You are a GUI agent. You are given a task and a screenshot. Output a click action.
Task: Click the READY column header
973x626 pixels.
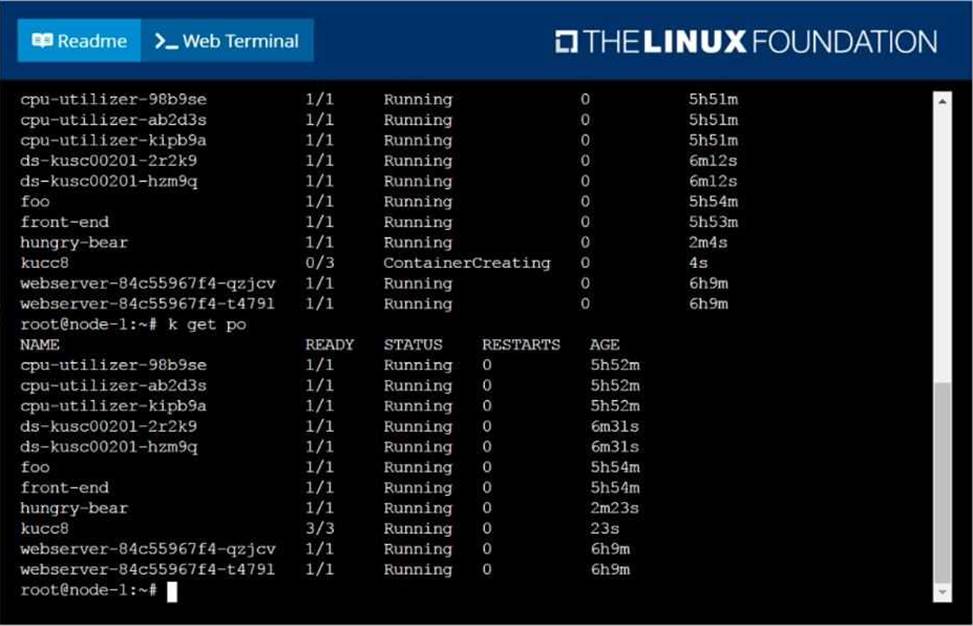[x=330, y=345]
